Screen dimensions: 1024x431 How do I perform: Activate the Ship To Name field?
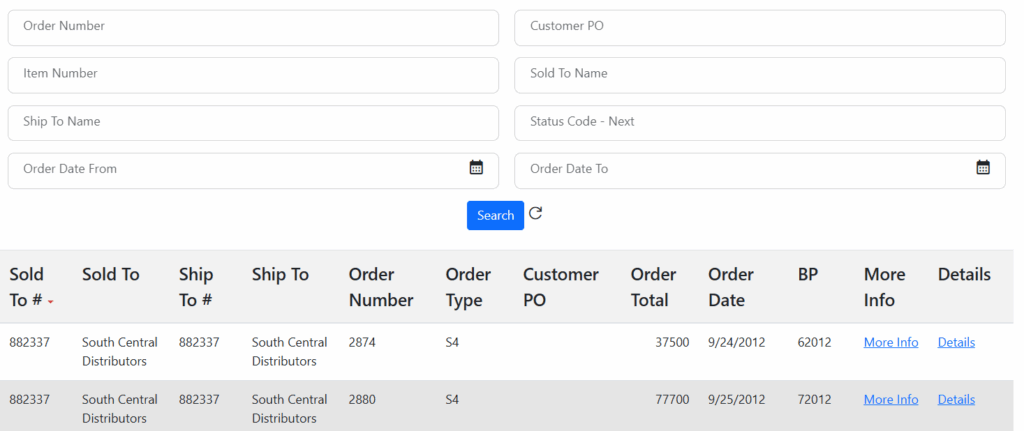tap(253, 122)
